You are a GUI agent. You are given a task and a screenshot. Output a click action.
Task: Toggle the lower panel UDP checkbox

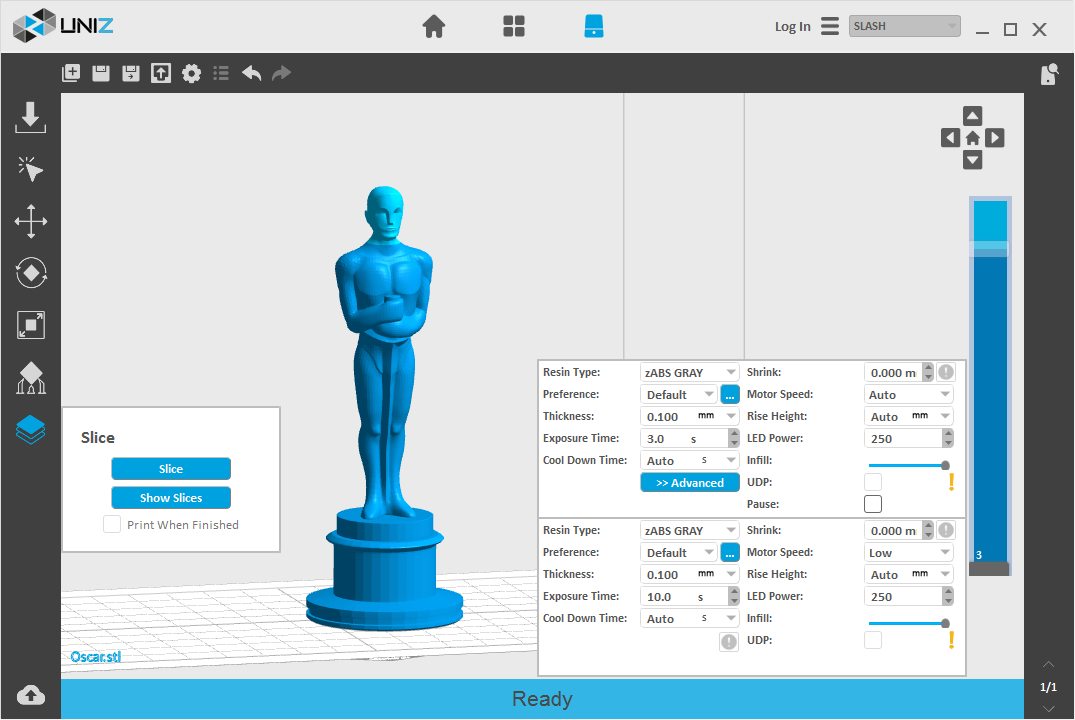pos(873,640)
